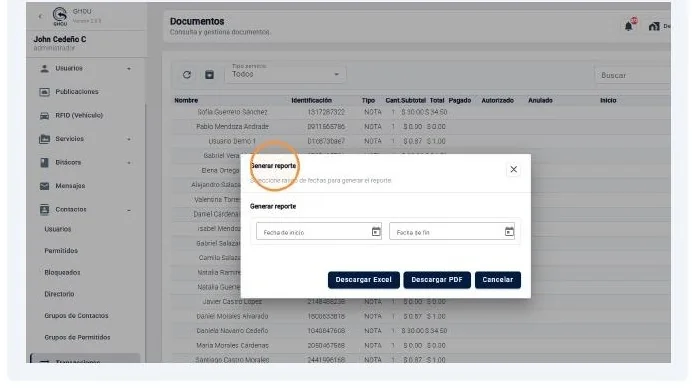Click the Publicaciones icon in sidebar
Viewport: 695px width, 388px height.
pos(44,92)
